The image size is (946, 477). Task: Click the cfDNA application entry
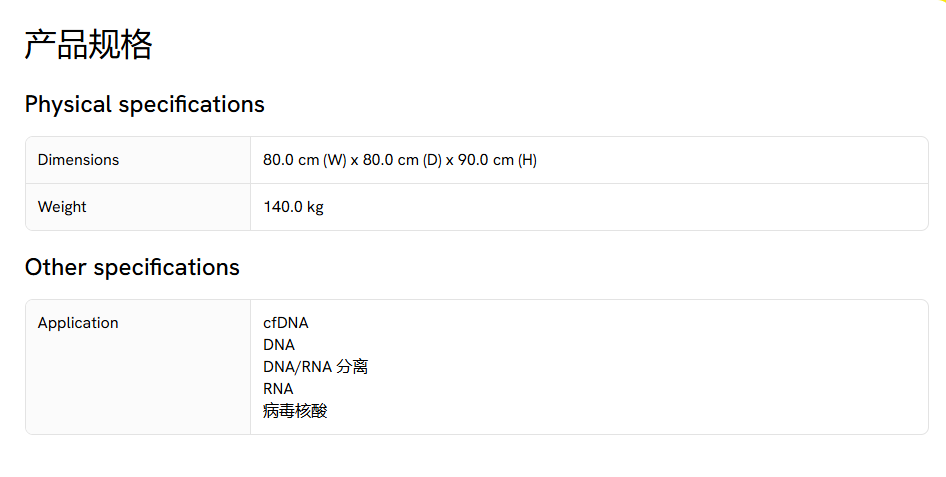coord(286,323)
